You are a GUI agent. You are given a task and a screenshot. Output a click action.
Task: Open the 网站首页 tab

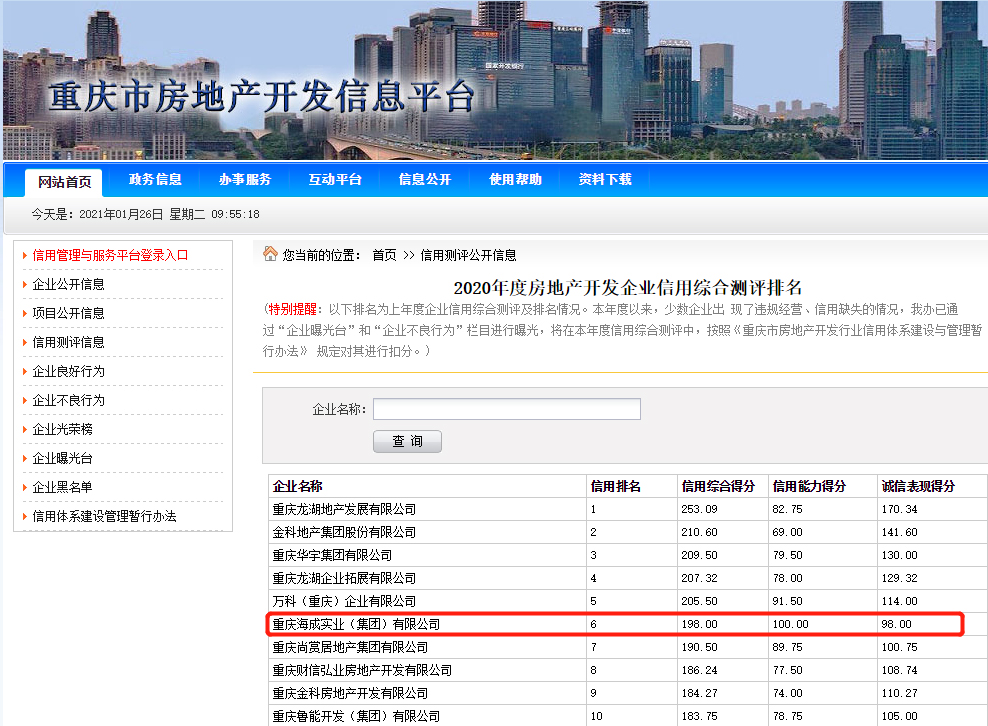pos(65,181)
